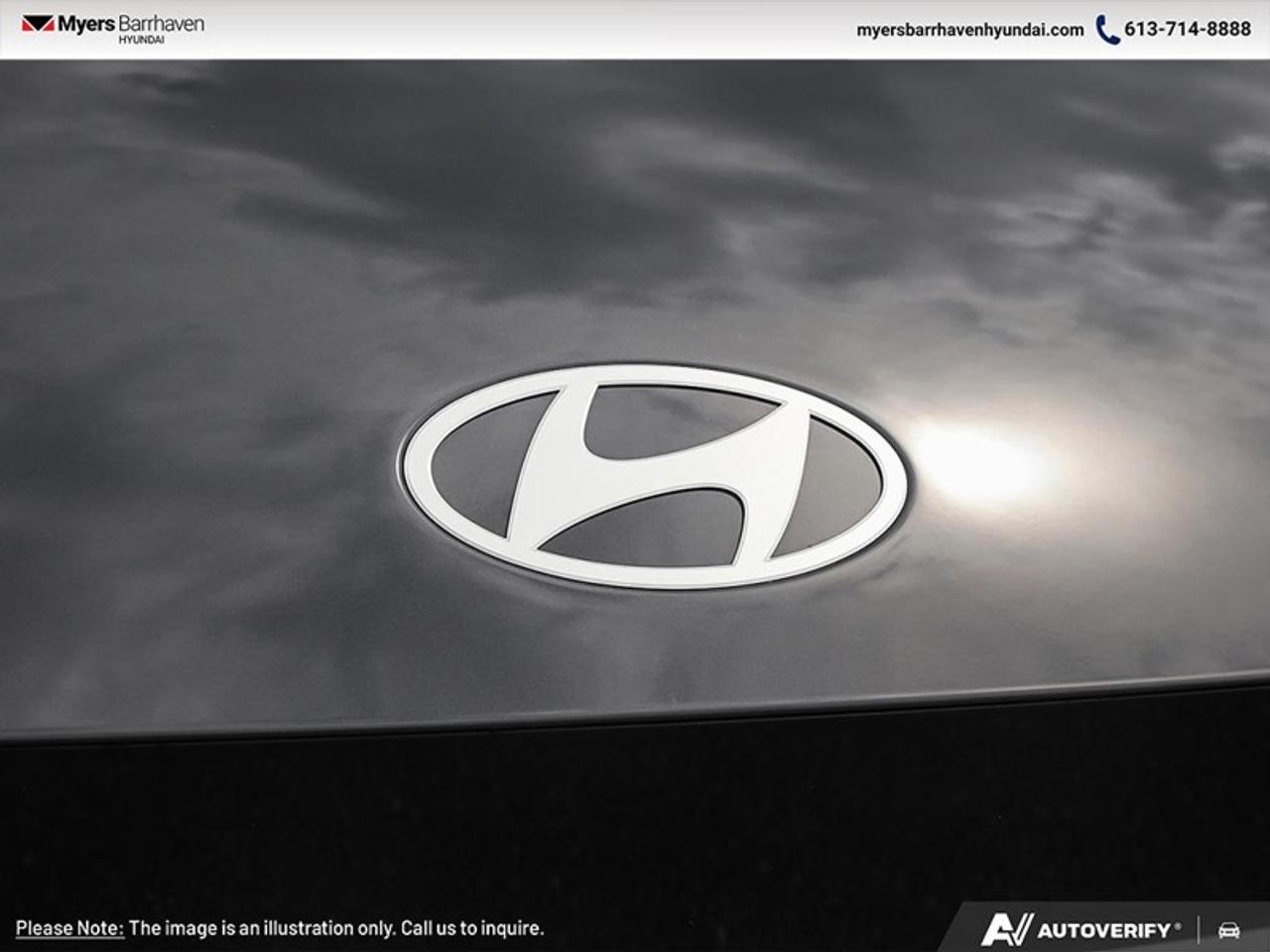
Task: Click the 'Please Note:' underlined text
Action: pos(69,929)
